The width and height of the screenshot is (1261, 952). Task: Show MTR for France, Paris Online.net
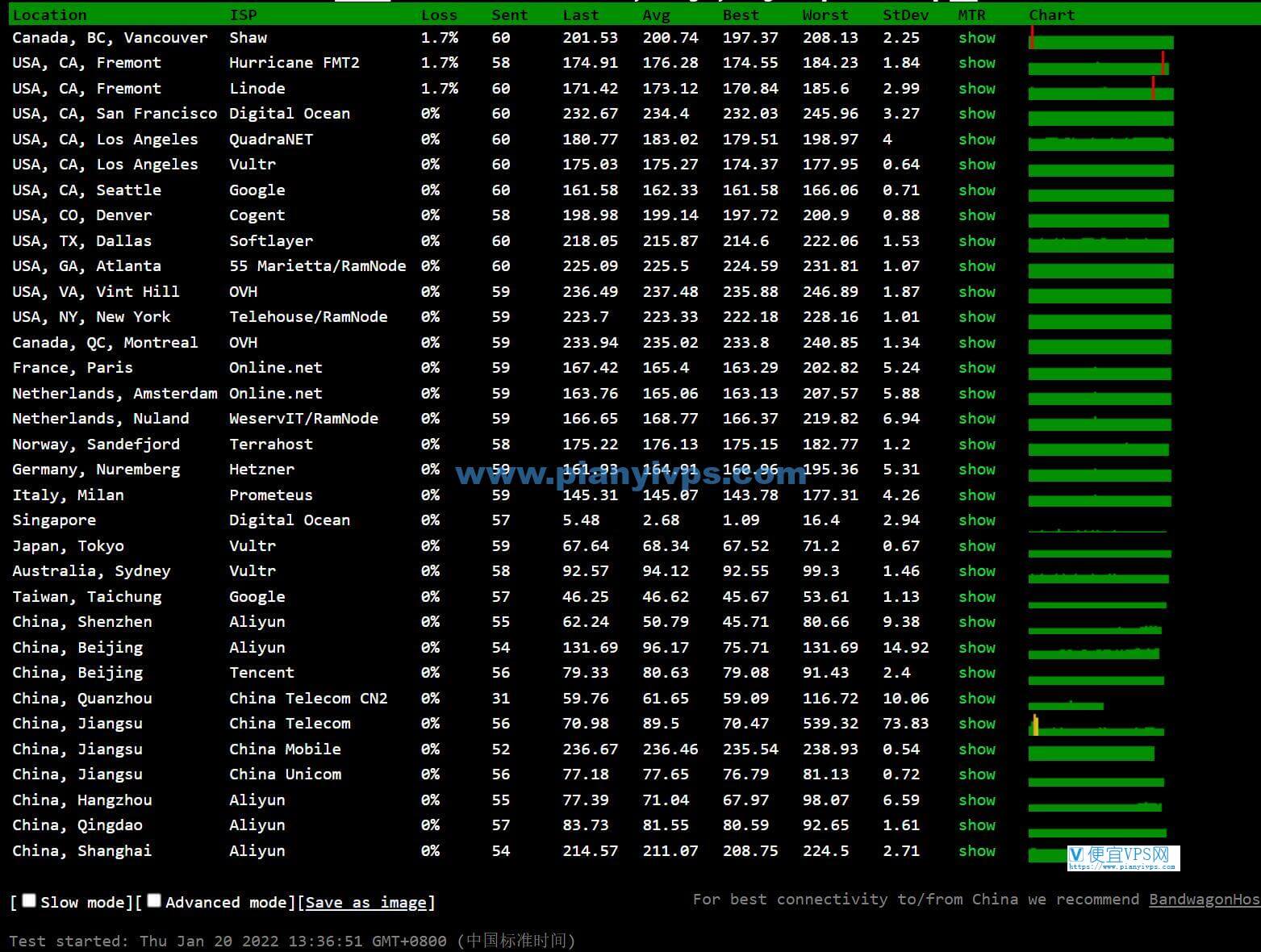[977, 368]
